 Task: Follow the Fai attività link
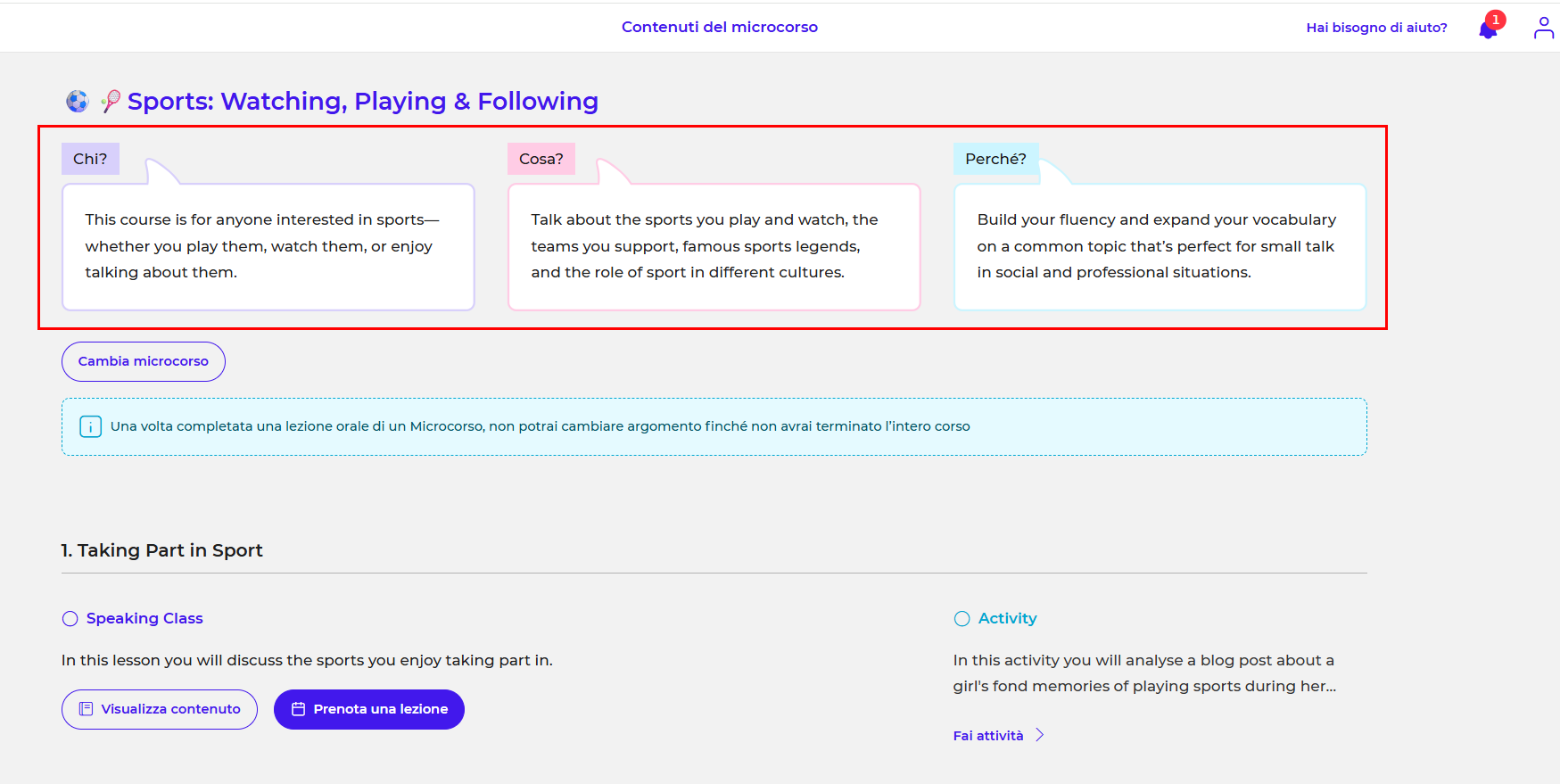987,736
